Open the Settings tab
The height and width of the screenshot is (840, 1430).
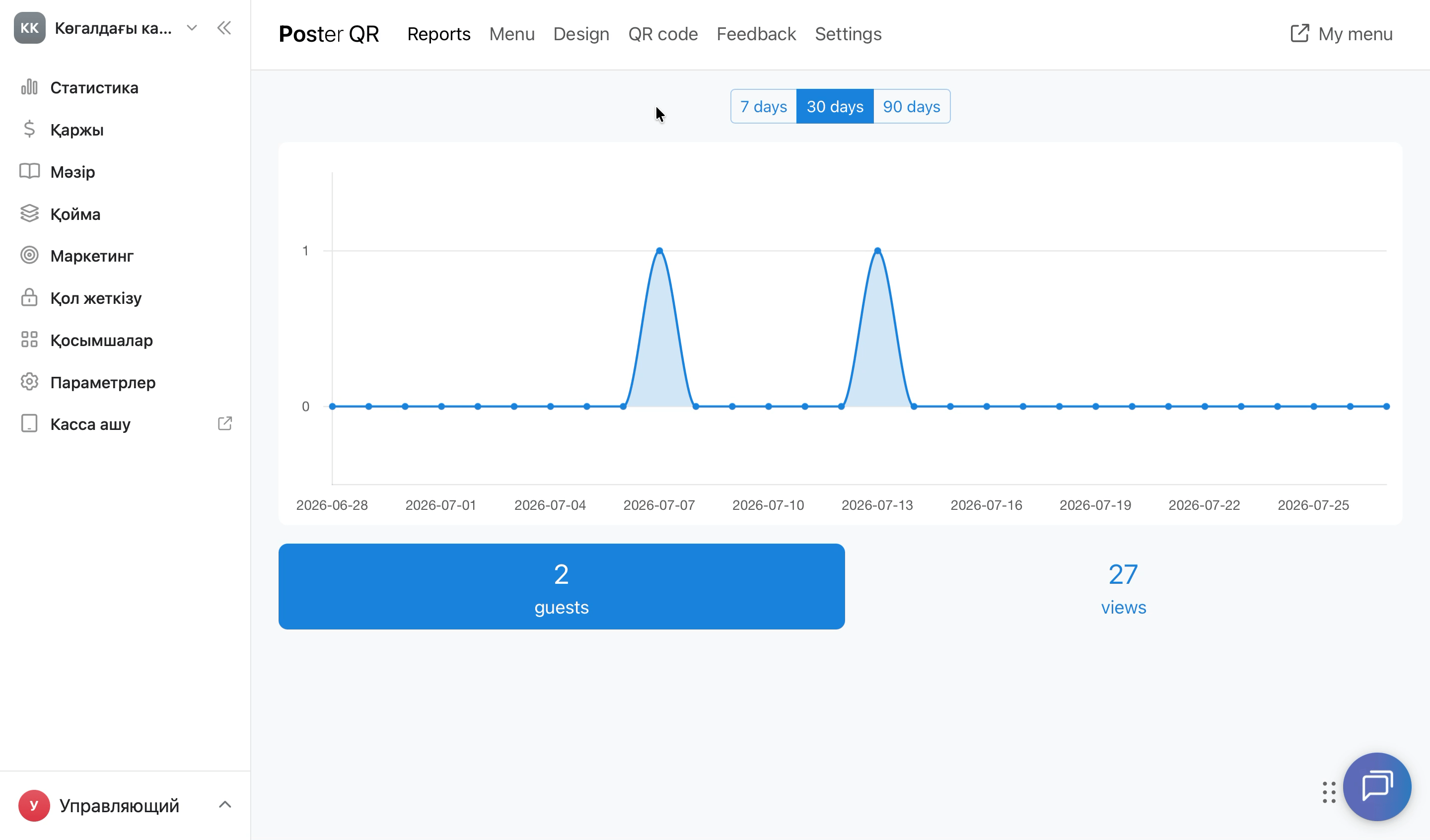[x=849, y=34]
